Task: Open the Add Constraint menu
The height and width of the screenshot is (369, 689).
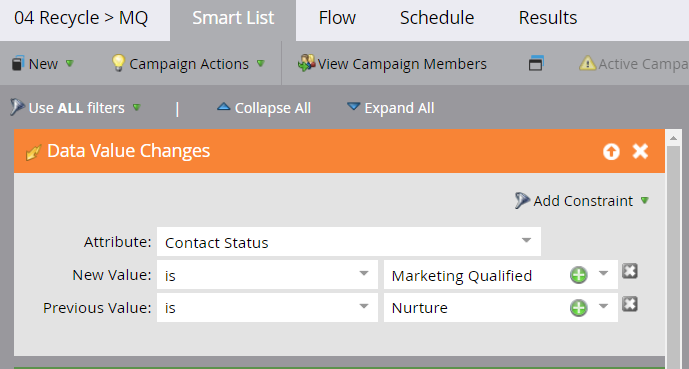Action: 582,201
